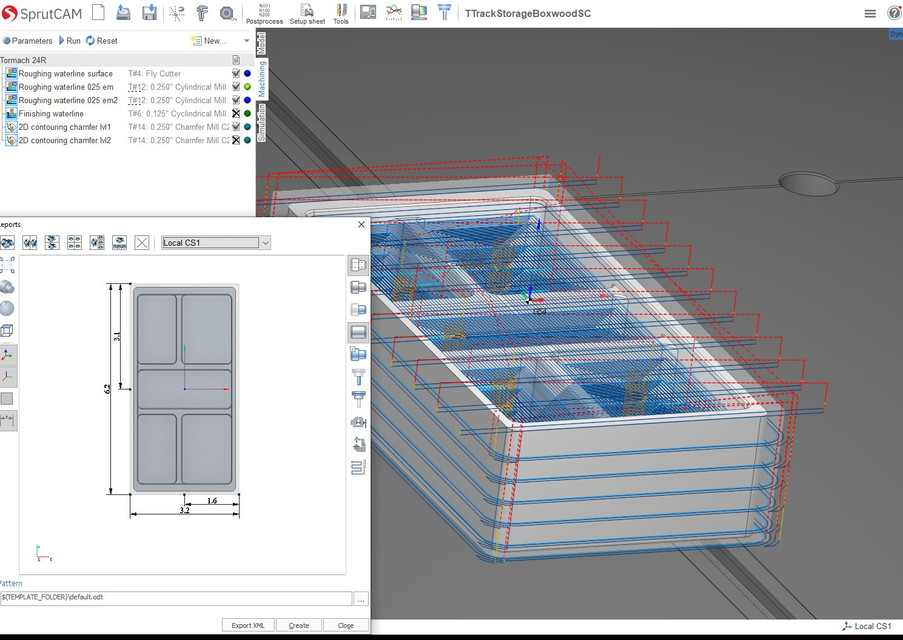Screen dimensions: 903x640
Task: Click the machine simulation icon
Action: [368, 12]
